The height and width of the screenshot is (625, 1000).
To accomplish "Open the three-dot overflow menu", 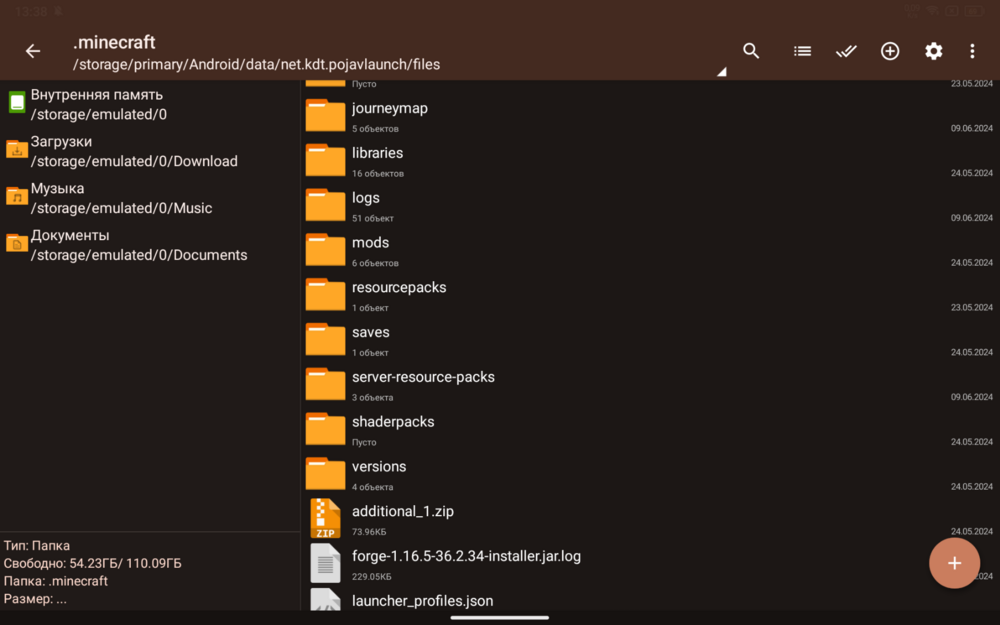I will [972, 51].
